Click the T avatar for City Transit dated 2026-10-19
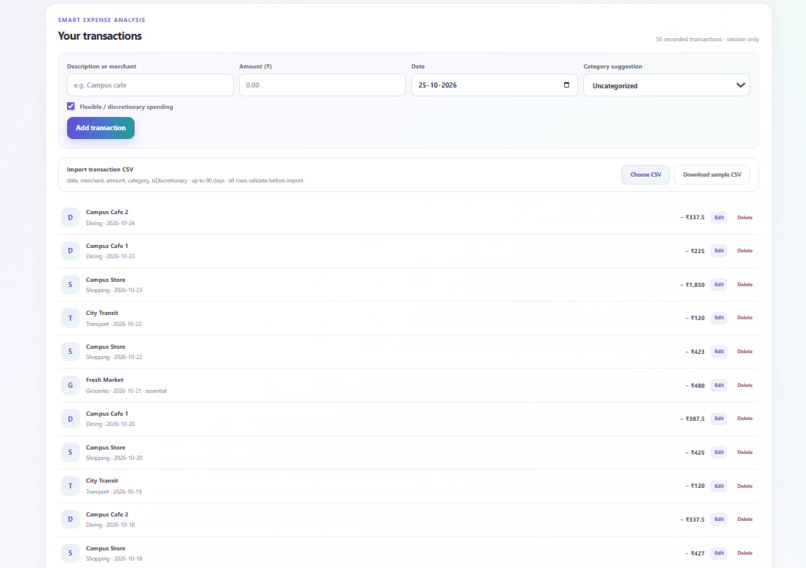Screen dimensions: 806x568 click(70, 486)
